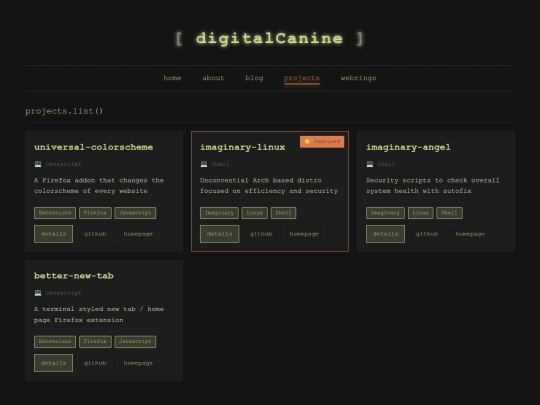Select Shell tag on imaginary-linux card

pos(283,213)
